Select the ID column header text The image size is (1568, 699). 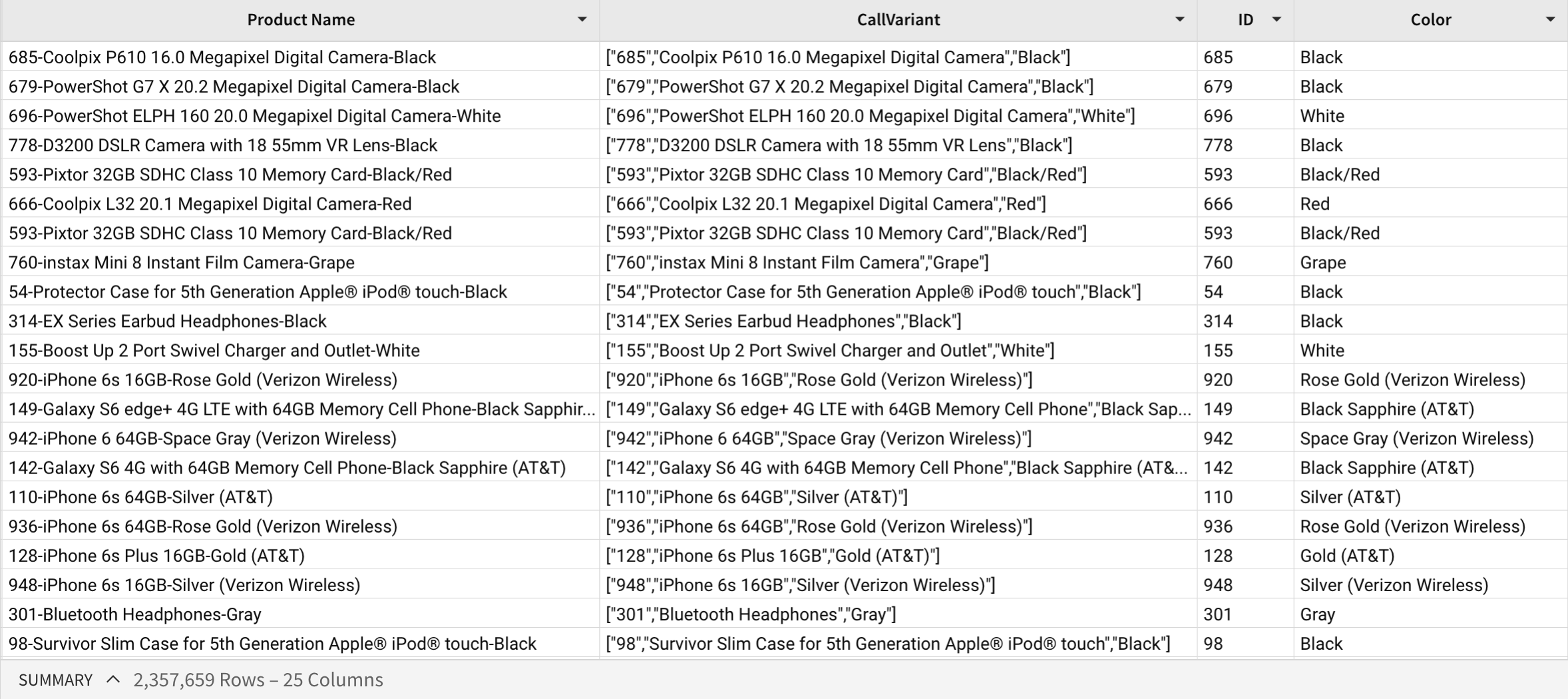[1245, 20]
